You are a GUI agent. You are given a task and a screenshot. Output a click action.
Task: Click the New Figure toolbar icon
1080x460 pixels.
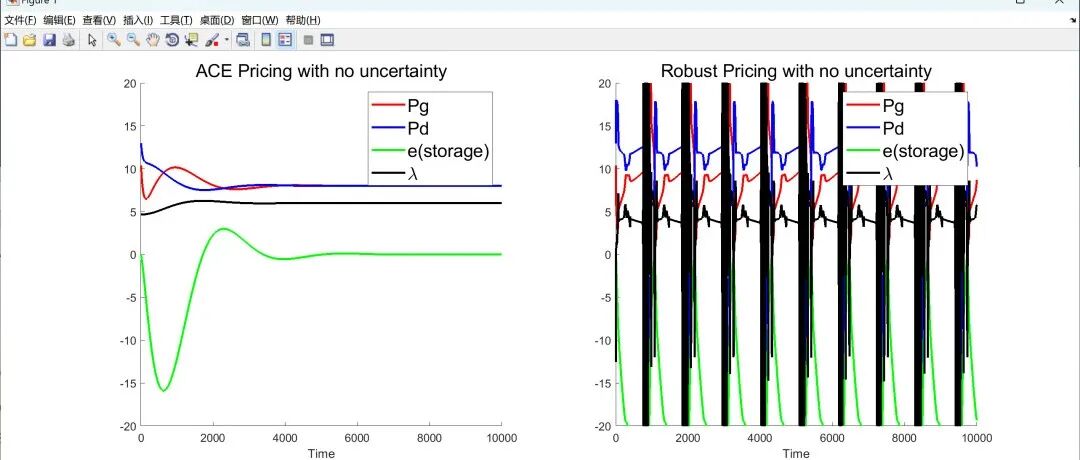pyautogui.click(x=10, y=40)
